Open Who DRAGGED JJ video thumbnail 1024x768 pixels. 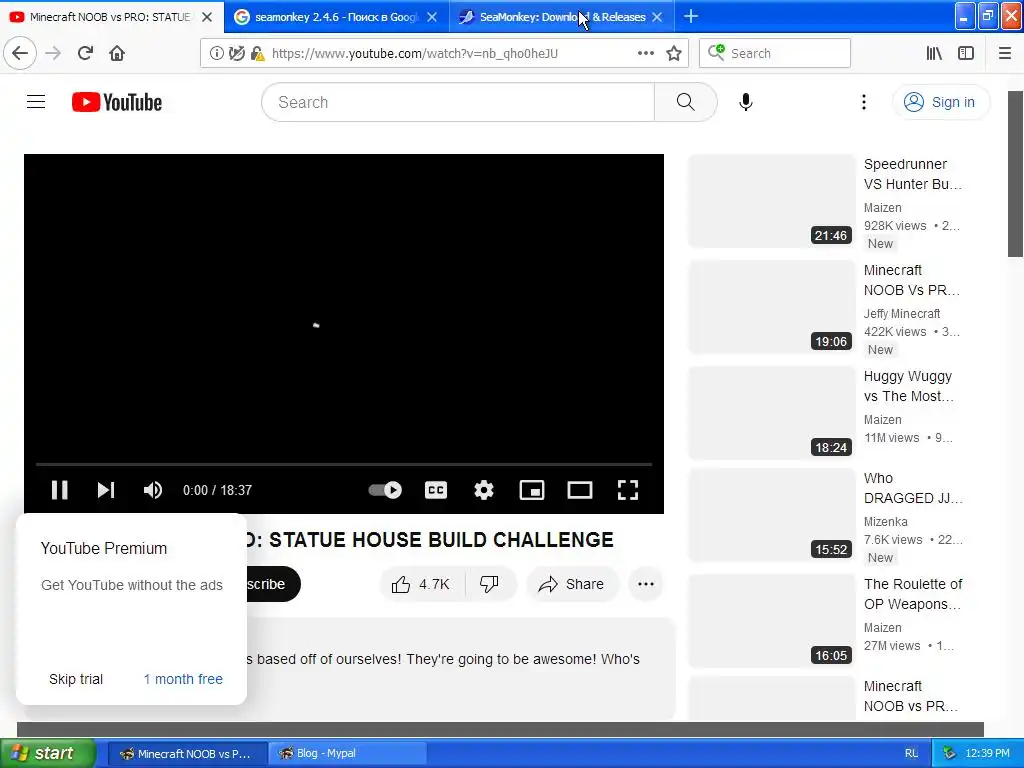[771, 515]
